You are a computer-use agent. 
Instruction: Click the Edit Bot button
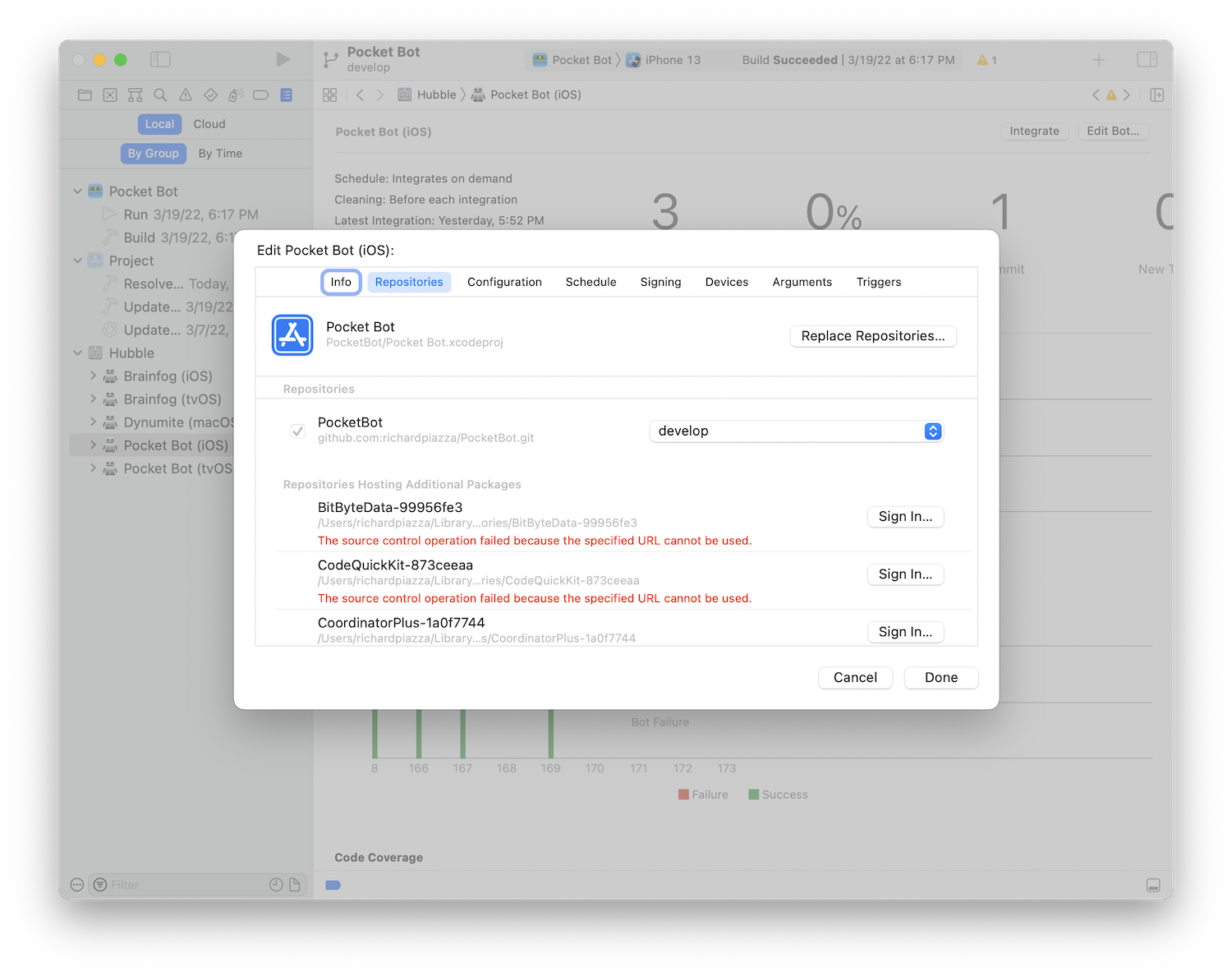point(1113,131)
